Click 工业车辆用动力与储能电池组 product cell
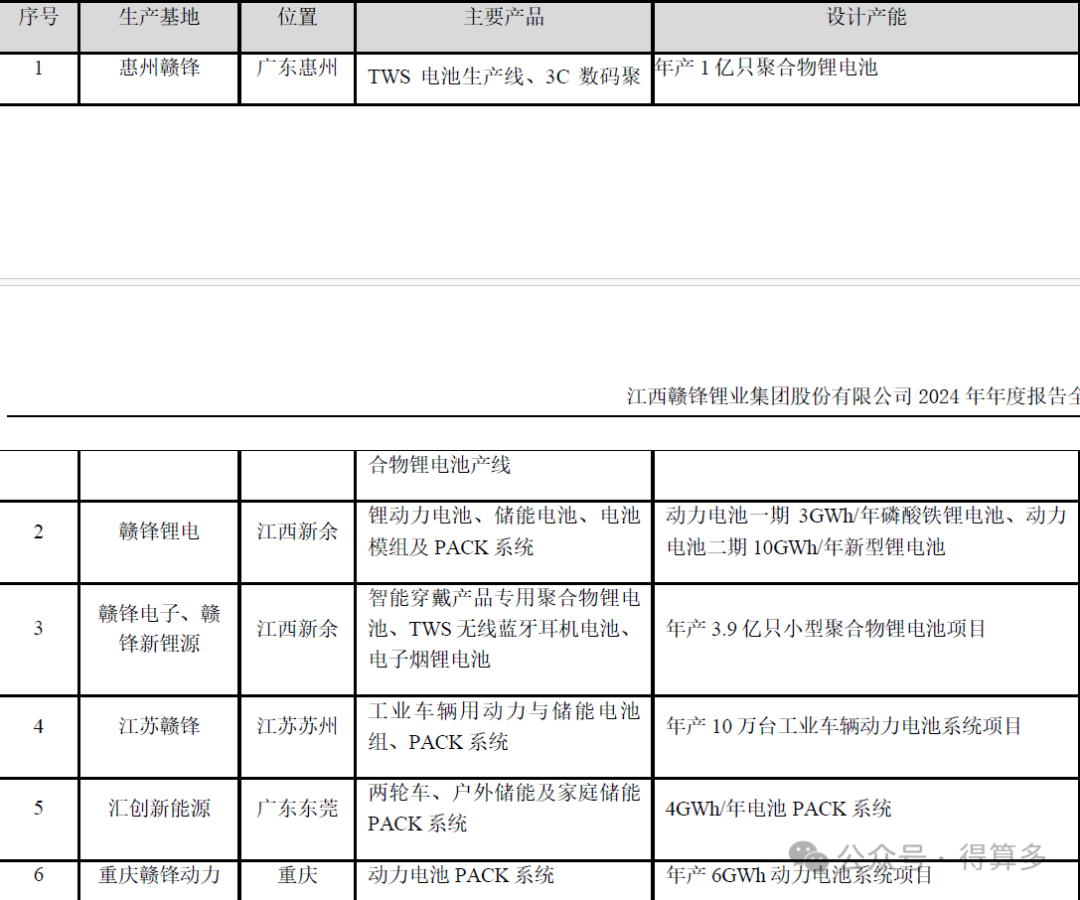 pyautogui.click(x=503, y=737)
